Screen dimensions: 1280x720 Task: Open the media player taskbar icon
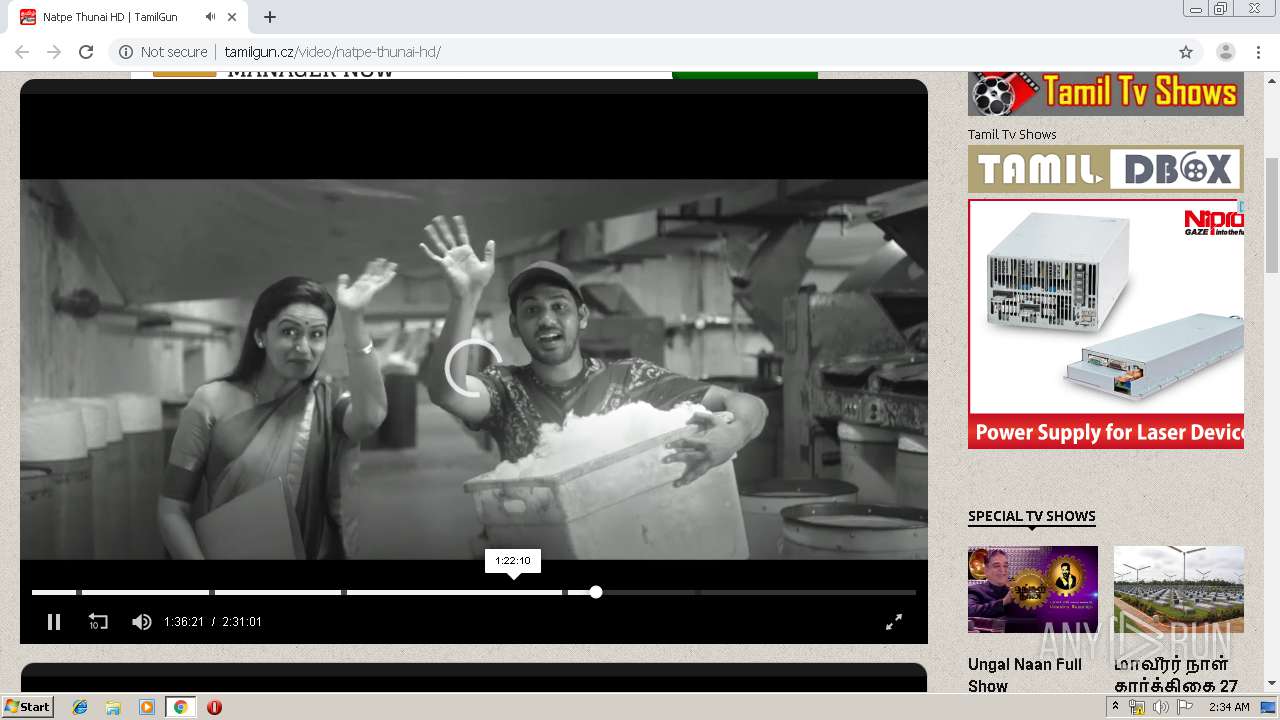click(146, 707)
